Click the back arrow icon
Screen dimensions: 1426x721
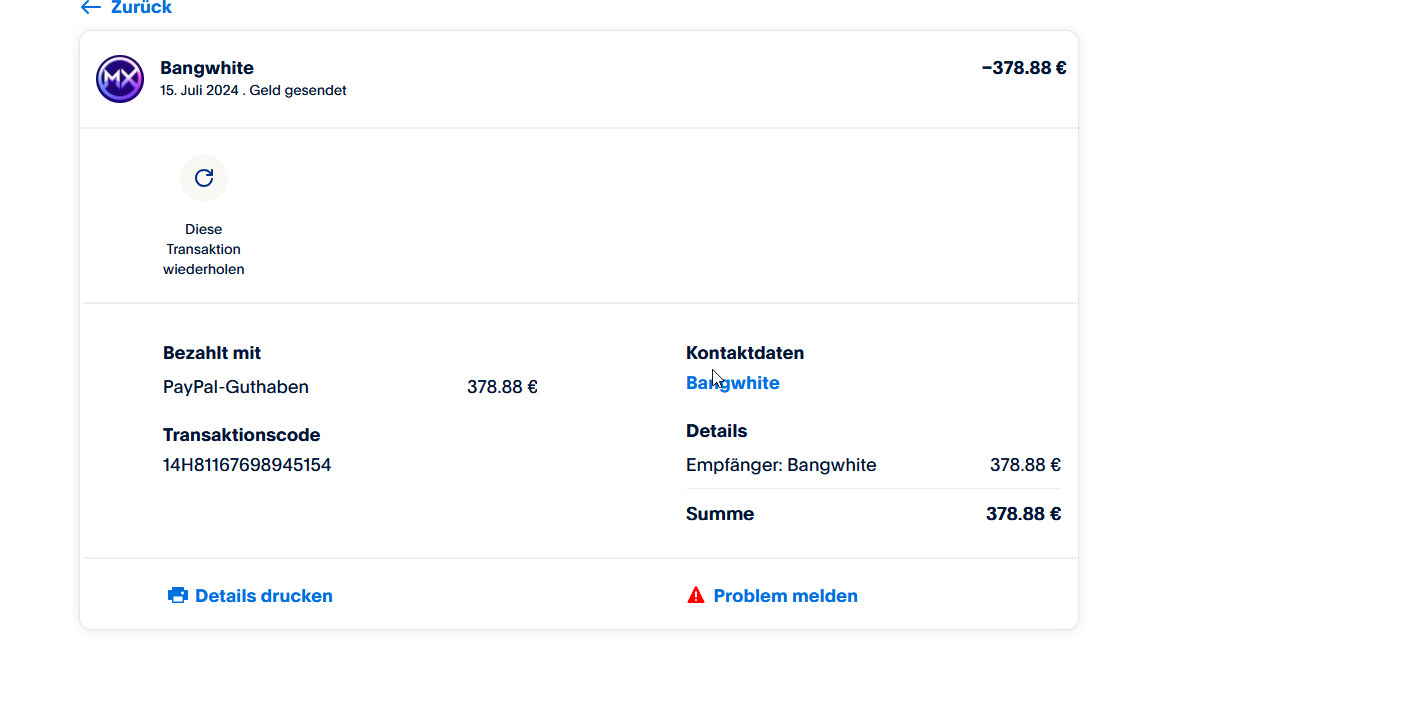pos(90,8)
